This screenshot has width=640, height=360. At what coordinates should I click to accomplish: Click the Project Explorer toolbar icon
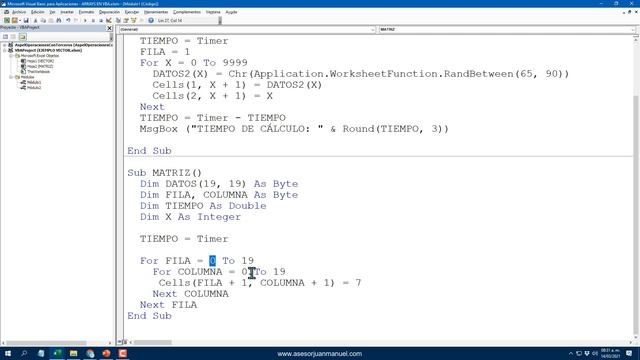[118, 20]
